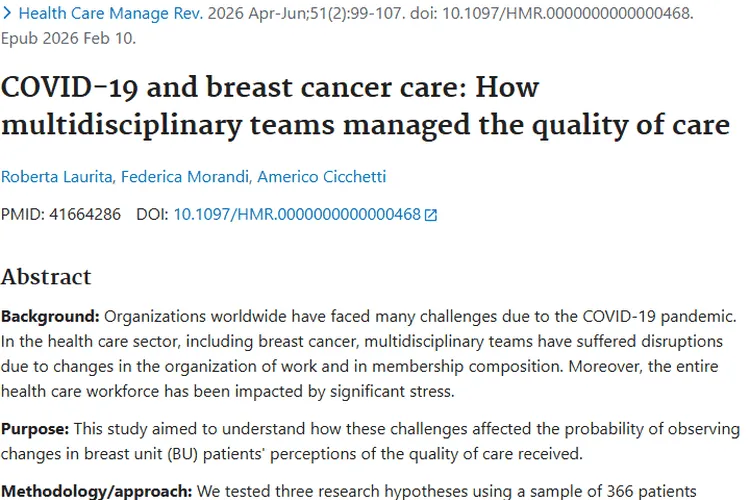
Task: Click the 'PMID:' label text
Action: [23, 214]
